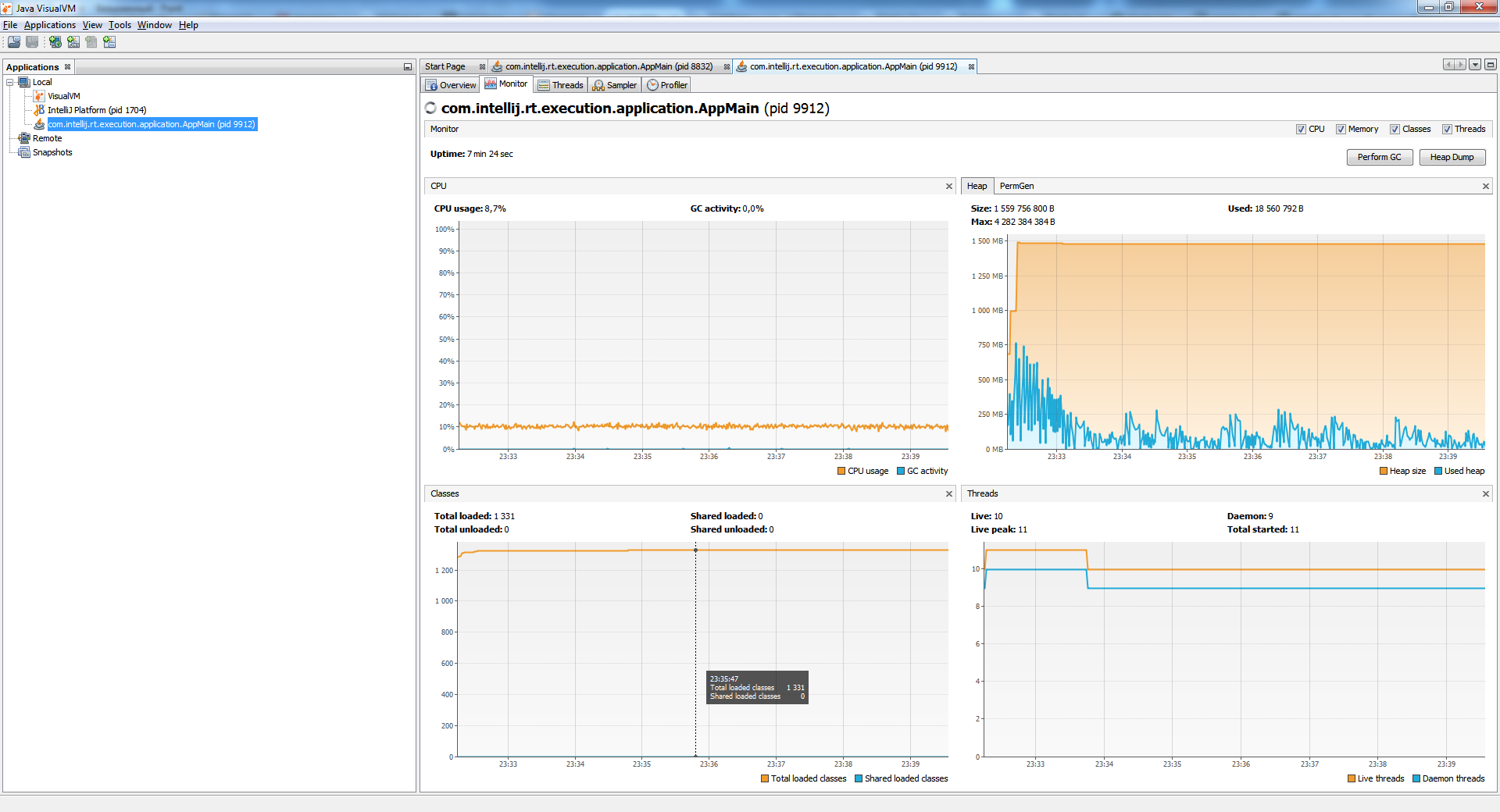Uncheck the CPU checkbox
Viewport: 1500px width, 812px height.
[1301, 130]
